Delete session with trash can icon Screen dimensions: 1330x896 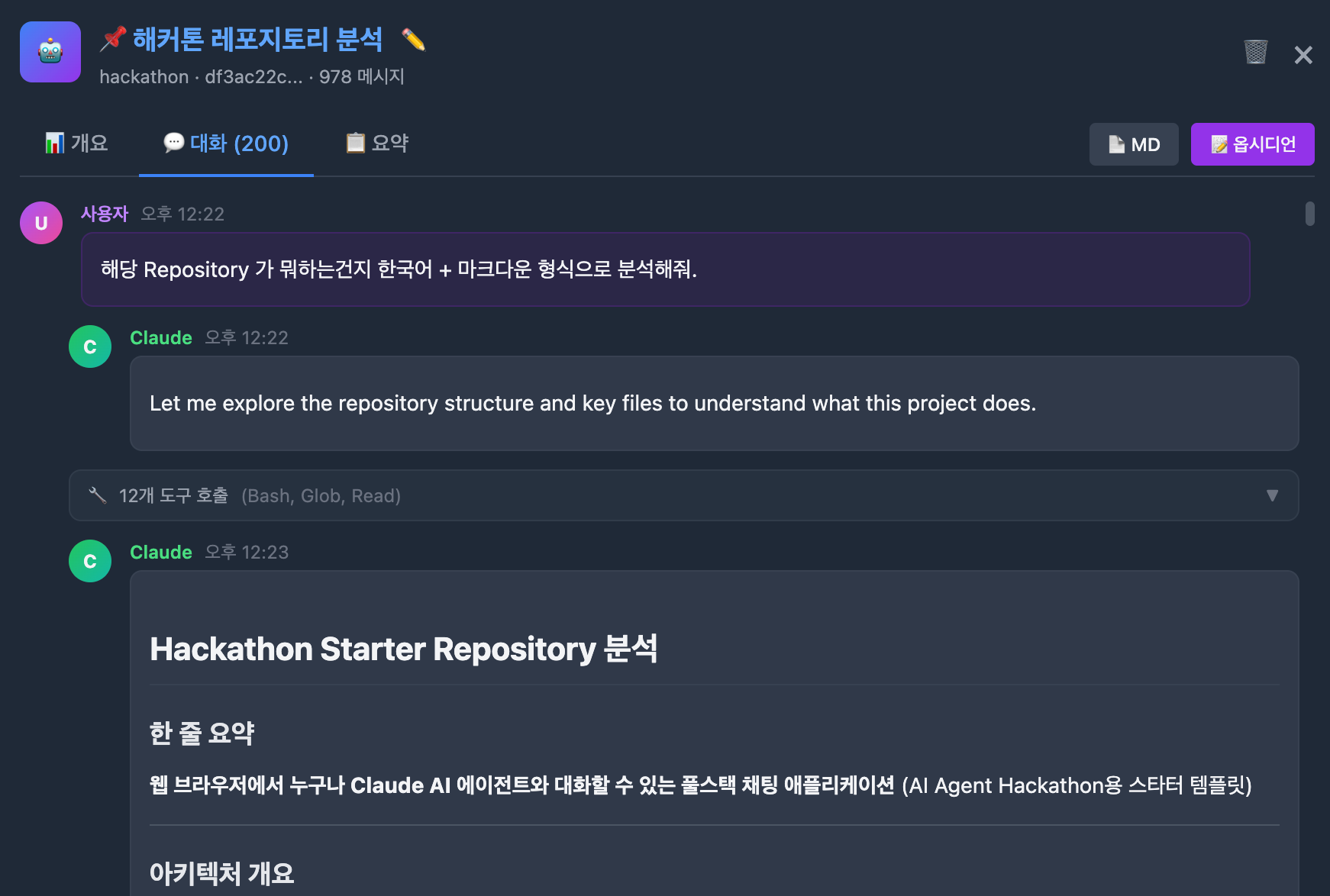(x=1255, y=53)
